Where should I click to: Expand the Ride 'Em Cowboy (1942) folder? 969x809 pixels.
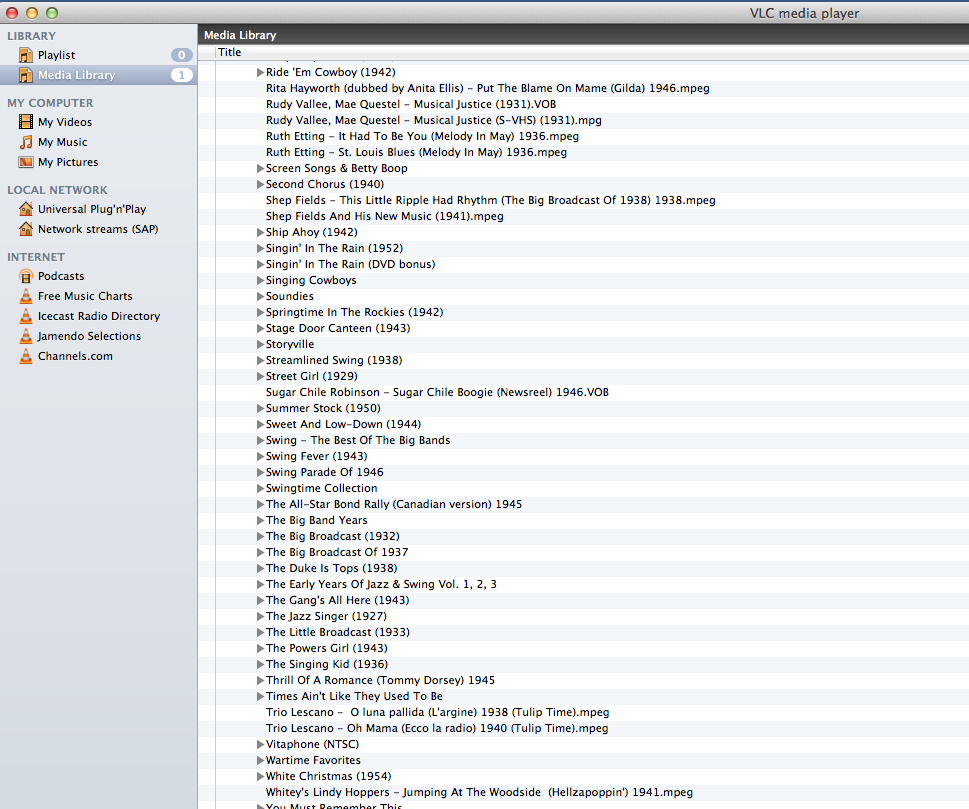[x=260, y=72]
